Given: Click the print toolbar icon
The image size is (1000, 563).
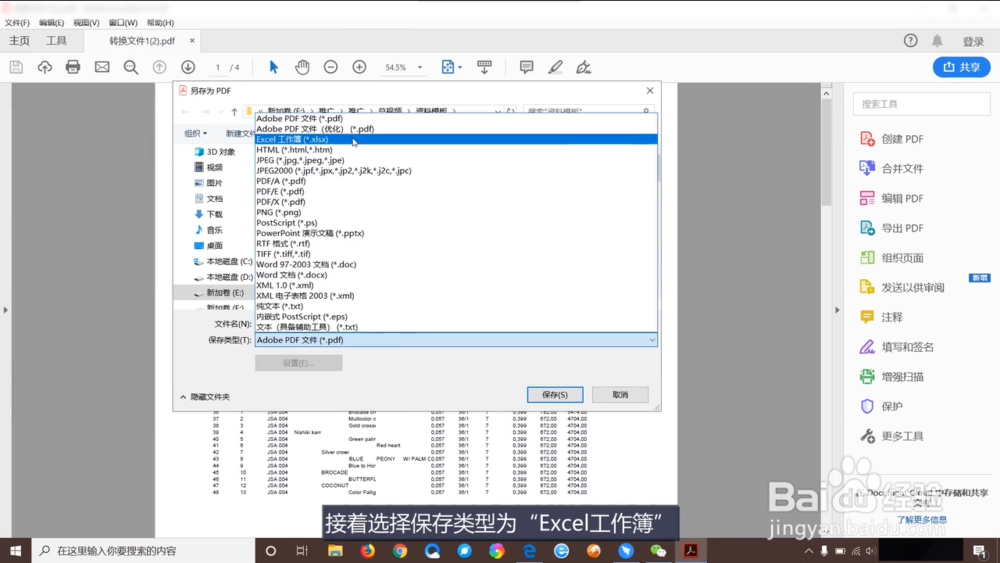Looking at the screenshot, I should (73, 67).
